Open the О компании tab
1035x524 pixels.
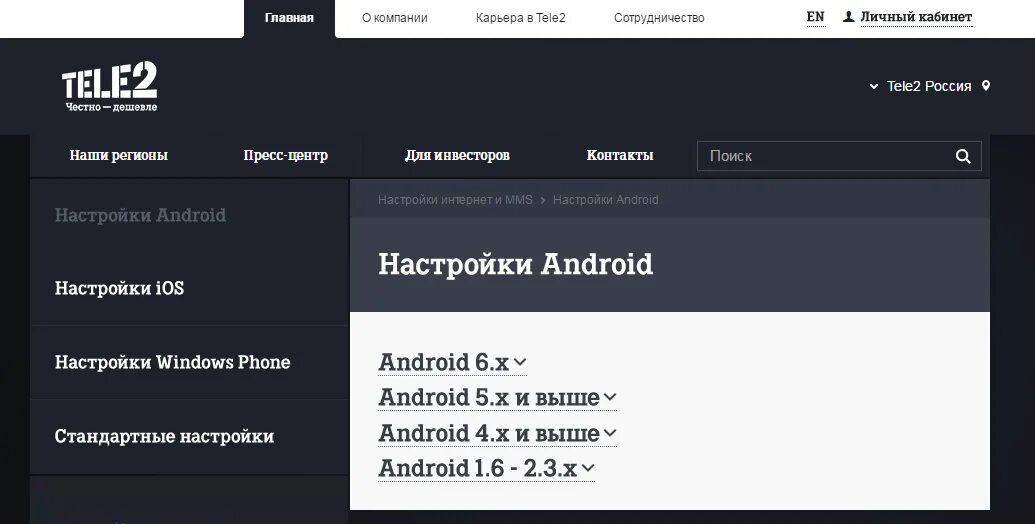[x=395, y=18]
